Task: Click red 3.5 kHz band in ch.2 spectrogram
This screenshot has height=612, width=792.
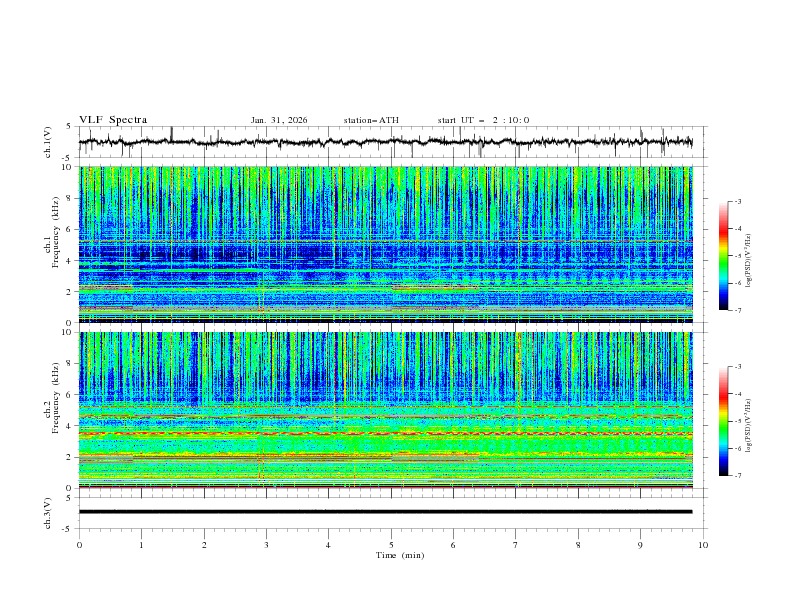Action: point(385,434)
